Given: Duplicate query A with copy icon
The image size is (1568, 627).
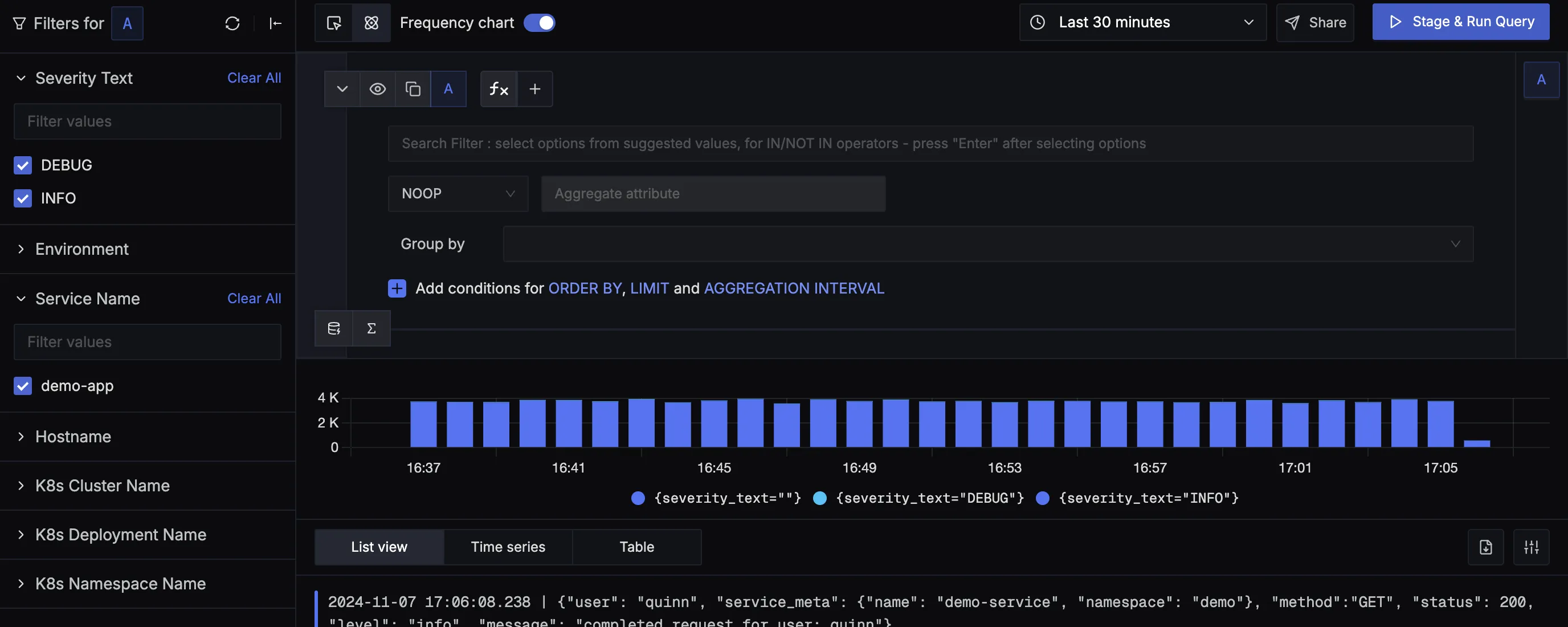Looking at the screenshot, I should pos(413,89).
